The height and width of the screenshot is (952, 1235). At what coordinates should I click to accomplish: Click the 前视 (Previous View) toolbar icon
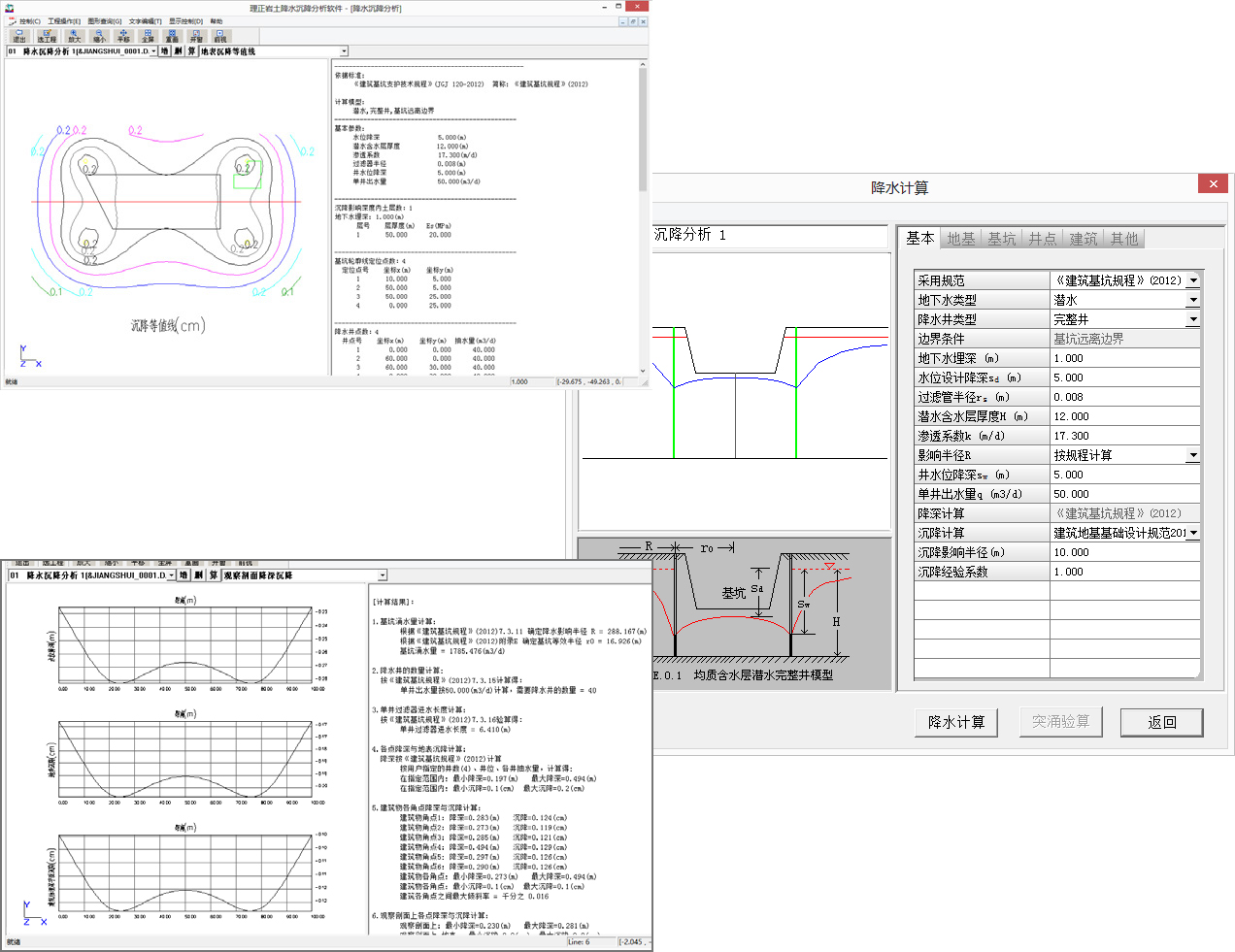(220, 36)
